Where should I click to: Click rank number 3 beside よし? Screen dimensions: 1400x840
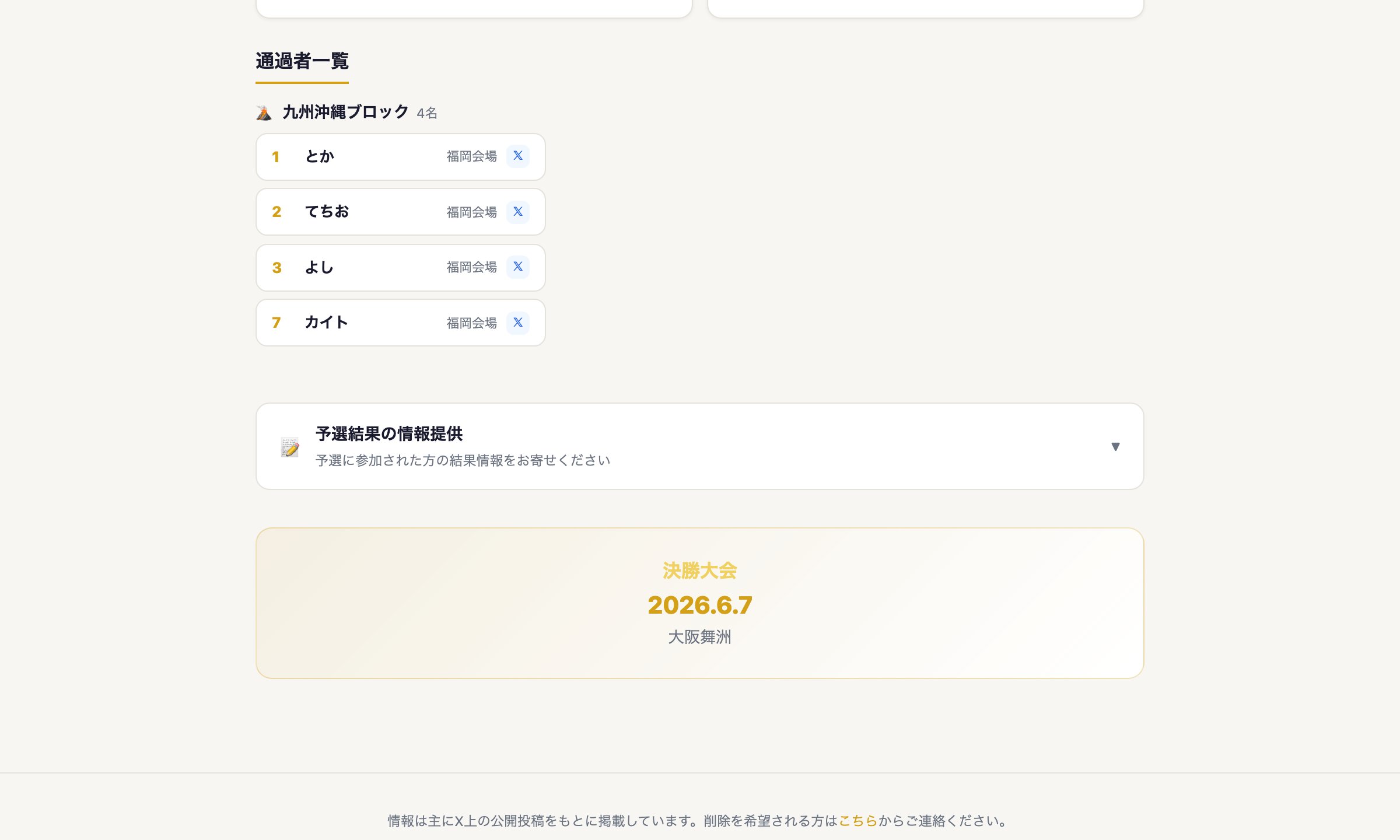pyautogui.click(x=277, y=268)
